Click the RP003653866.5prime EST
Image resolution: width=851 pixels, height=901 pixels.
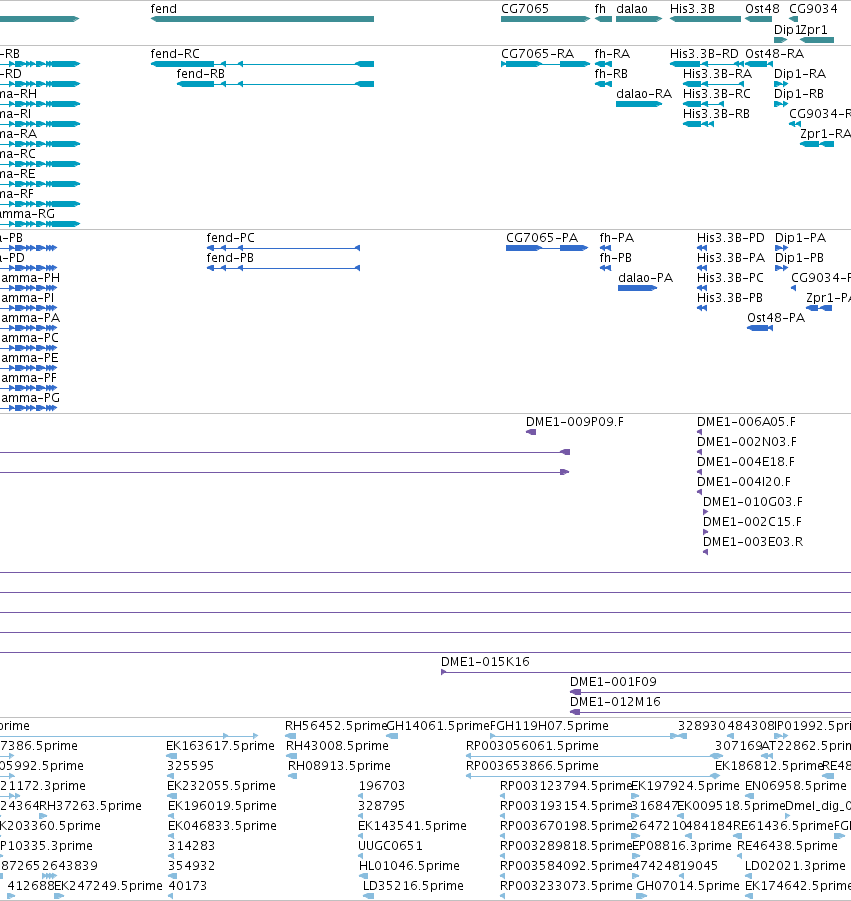click(593, 776)
